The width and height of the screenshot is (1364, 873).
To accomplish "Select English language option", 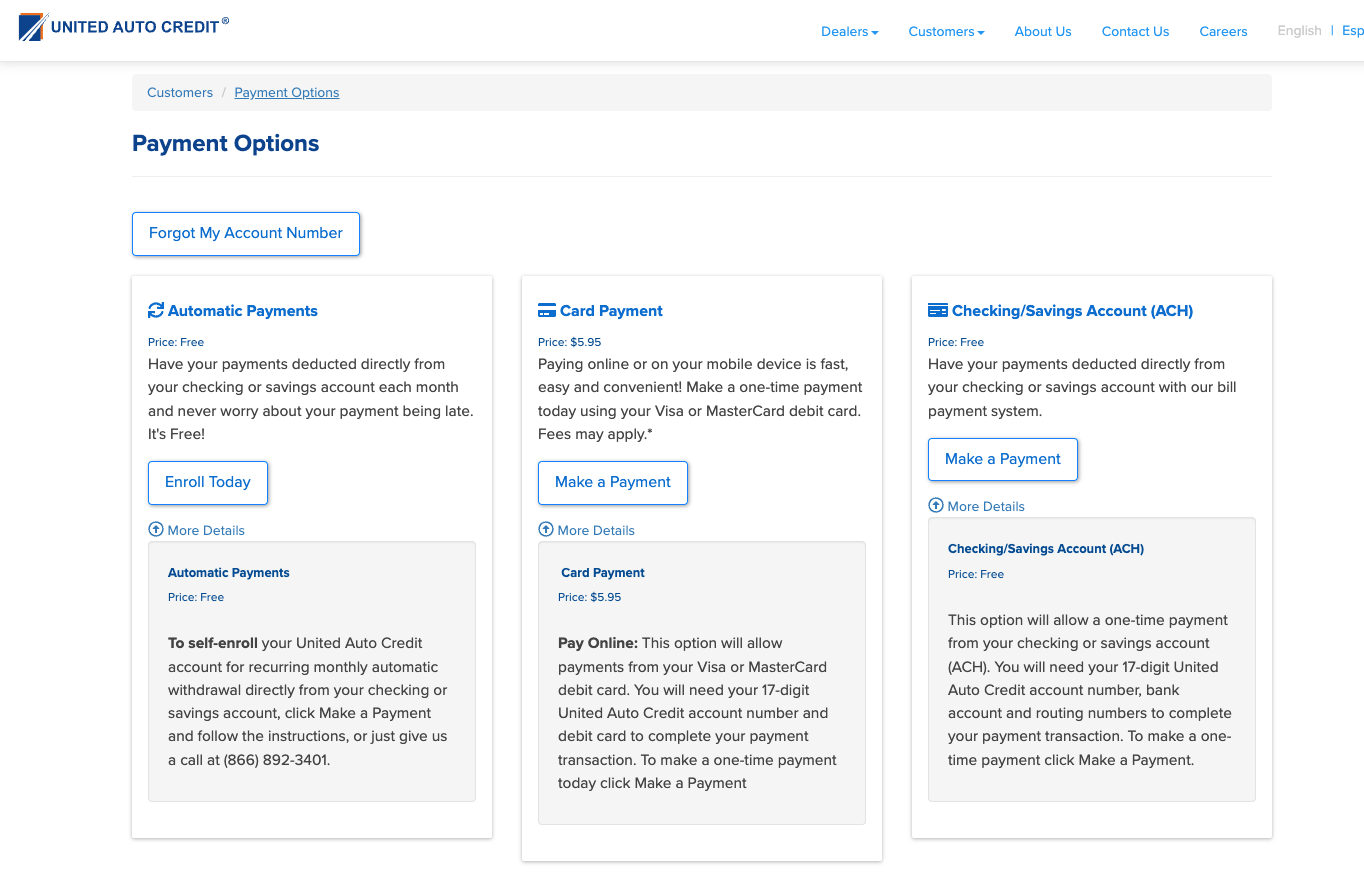I will pos(1300,31).
